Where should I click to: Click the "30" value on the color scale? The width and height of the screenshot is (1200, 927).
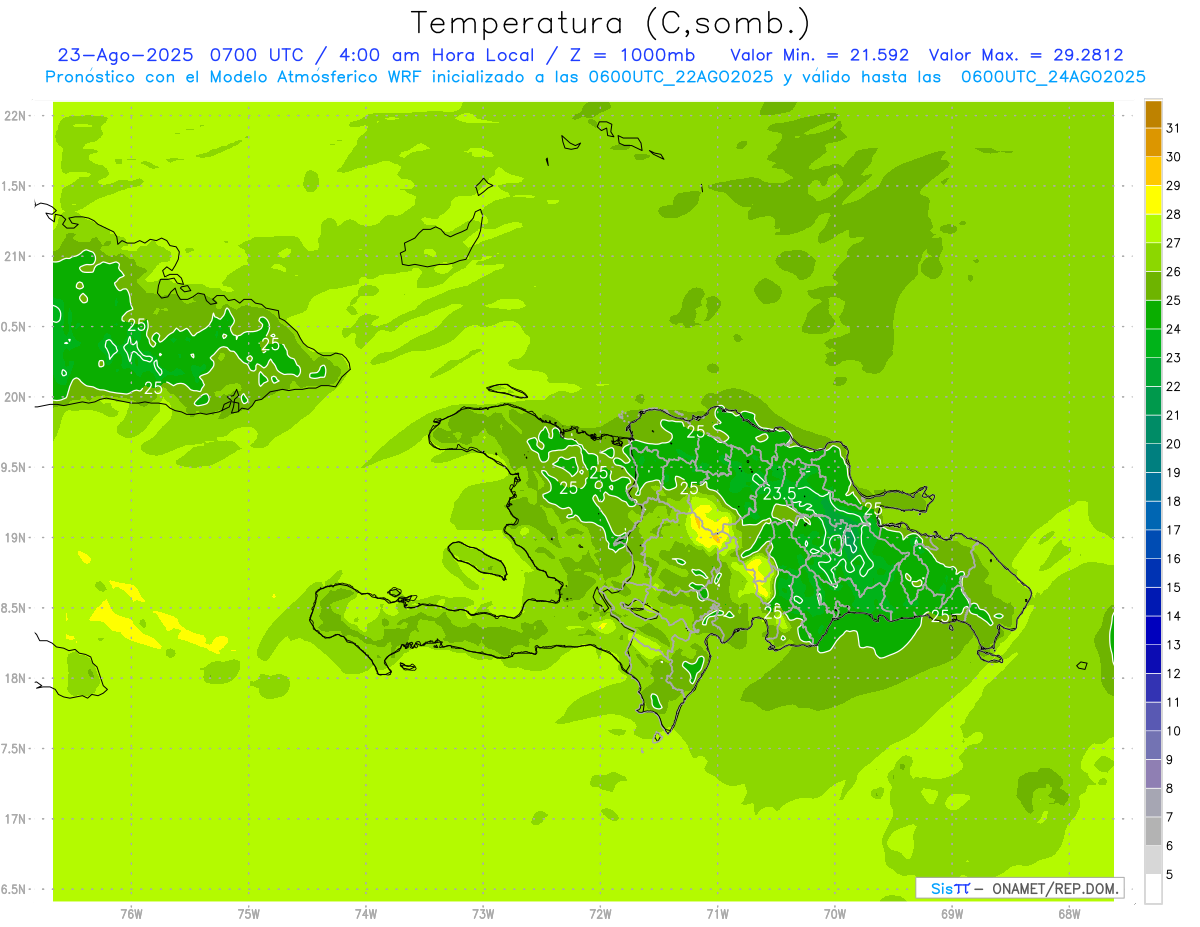coord(1174,157)
